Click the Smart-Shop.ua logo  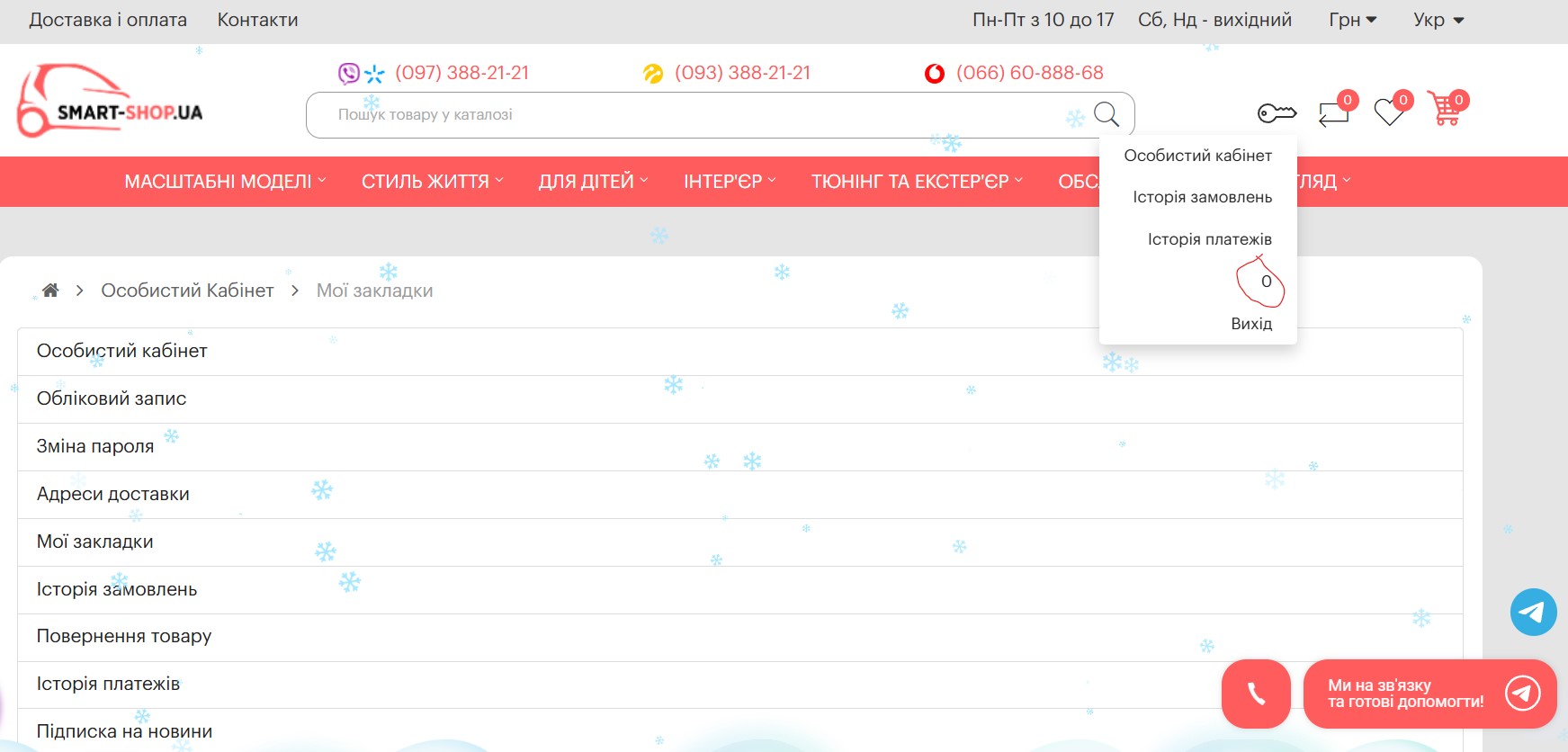(x=110, y=101)
